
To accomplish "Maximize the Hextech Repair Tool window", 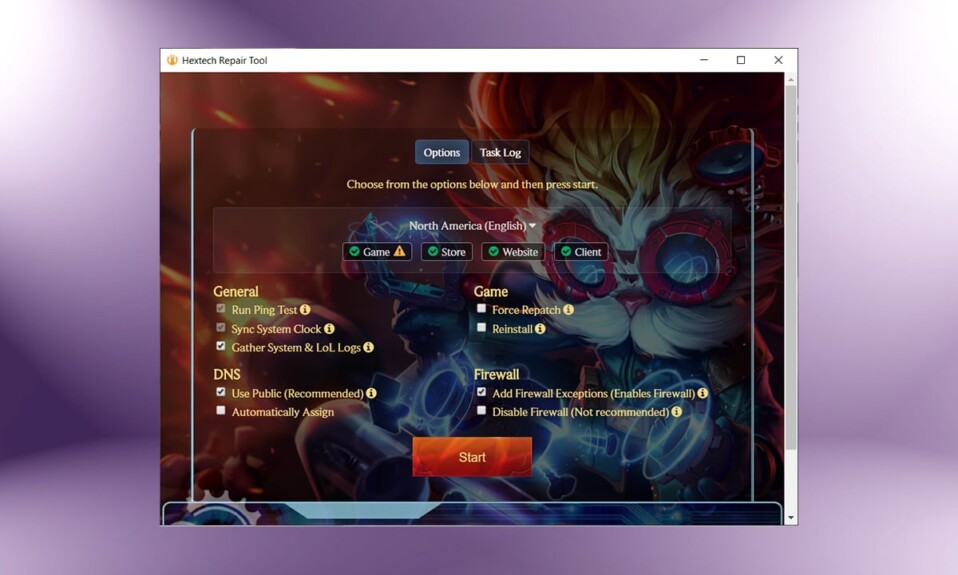I will [x=740, y=60].
